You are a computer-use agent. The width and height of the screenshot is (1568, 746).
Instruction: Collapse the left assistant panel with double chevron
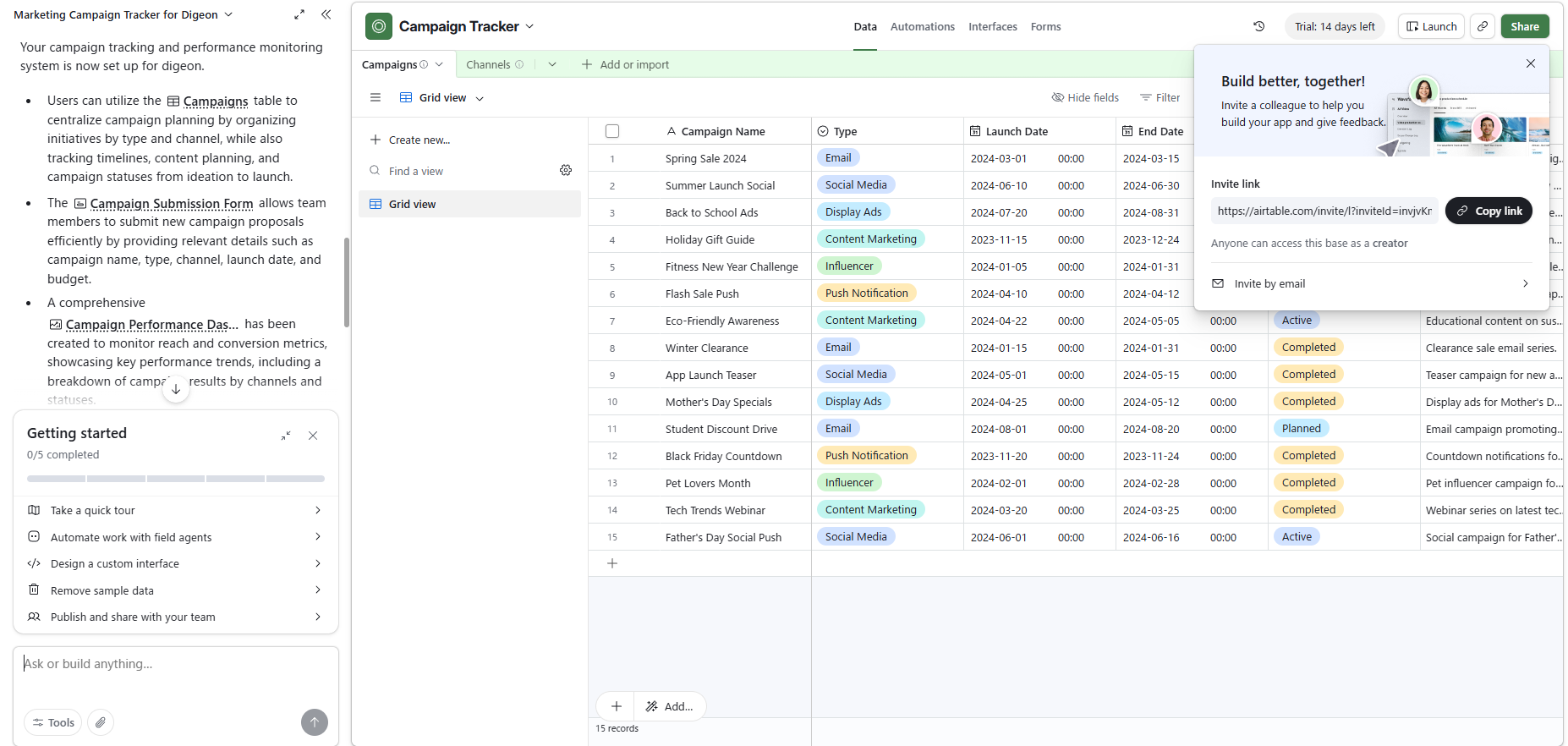coord(326,14)
